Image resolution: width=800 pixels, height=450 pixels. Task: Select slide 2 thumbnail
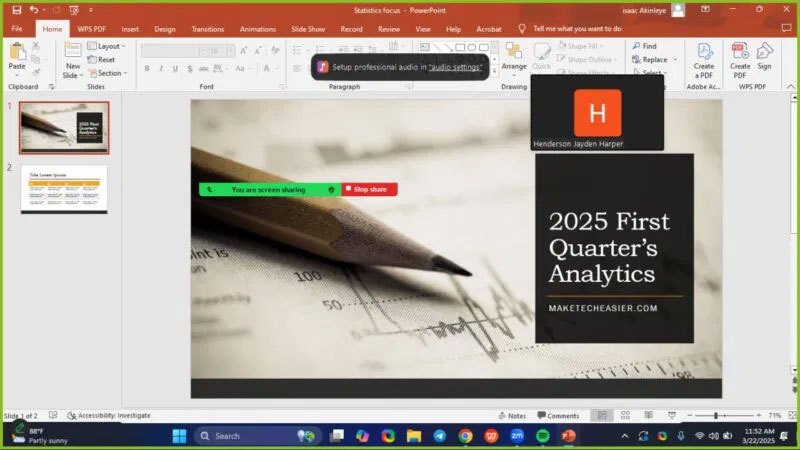pos(64,189)
